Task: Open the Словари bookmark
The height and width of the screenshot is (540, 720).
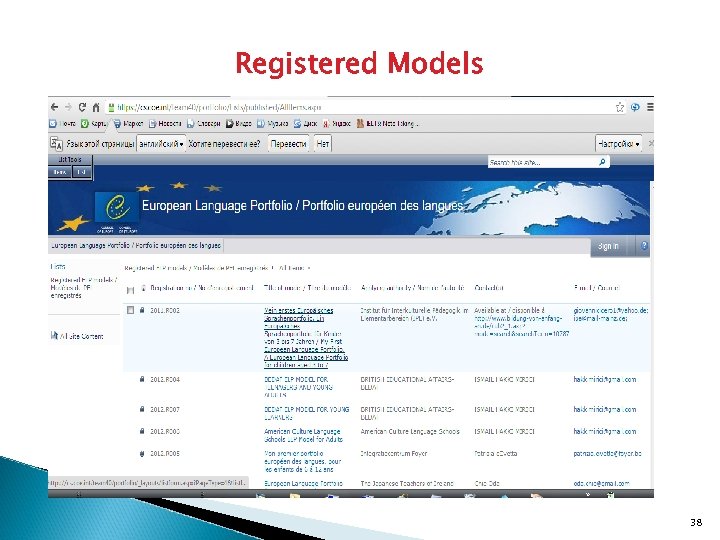Action: click(204, 124)
